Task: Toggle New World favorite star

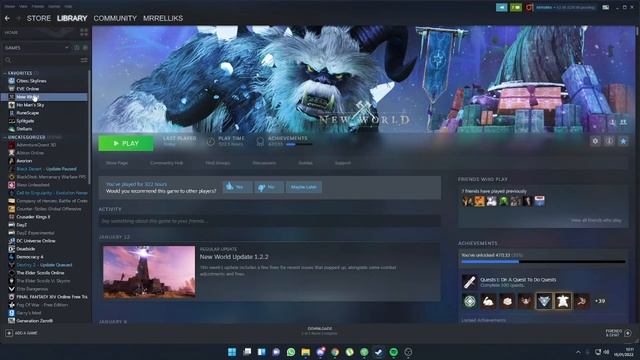Action: coord(623,141)
